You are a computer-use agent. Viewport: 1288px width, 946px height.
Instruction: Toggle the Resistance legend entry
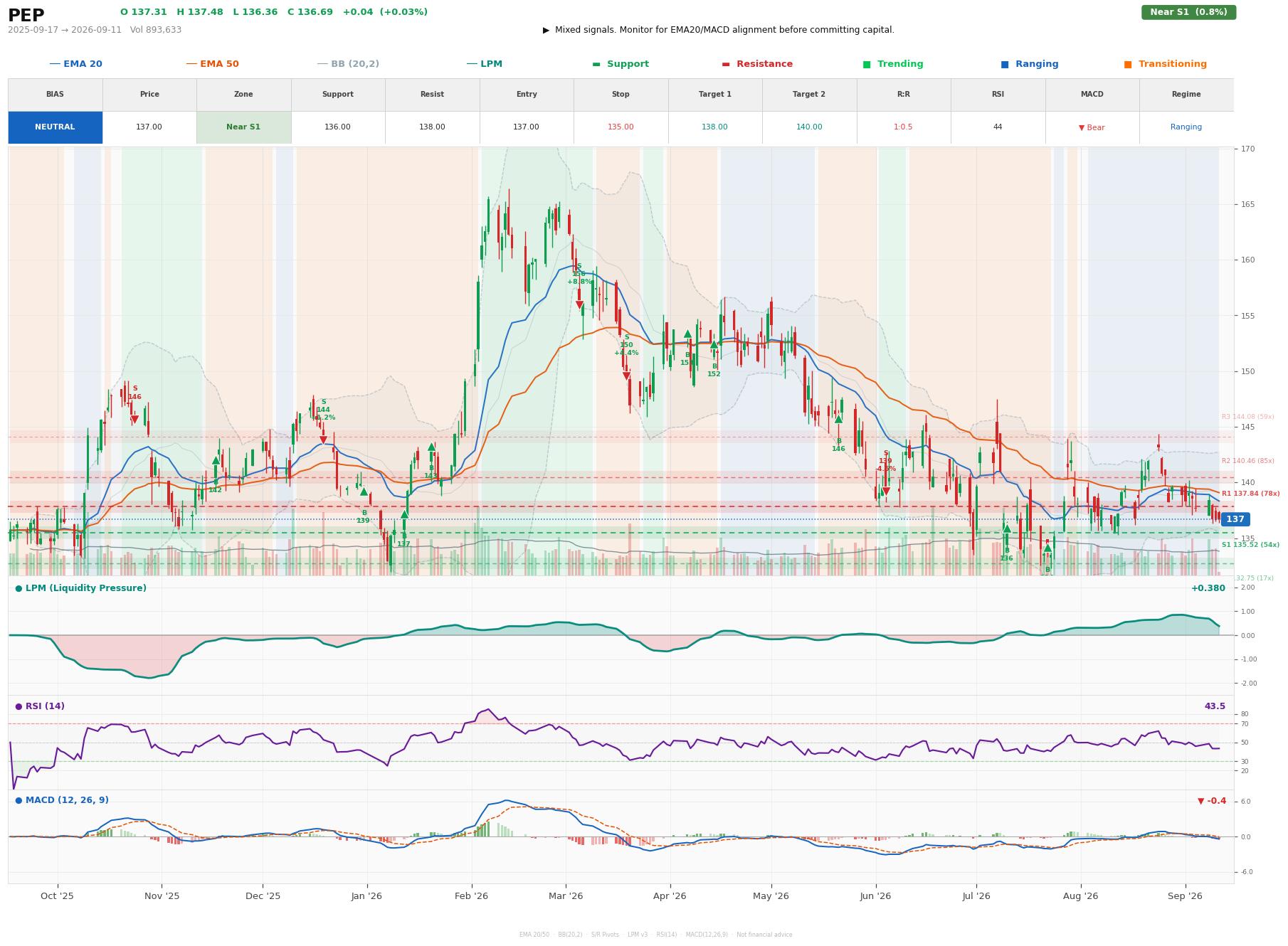[x=757, y=64]
